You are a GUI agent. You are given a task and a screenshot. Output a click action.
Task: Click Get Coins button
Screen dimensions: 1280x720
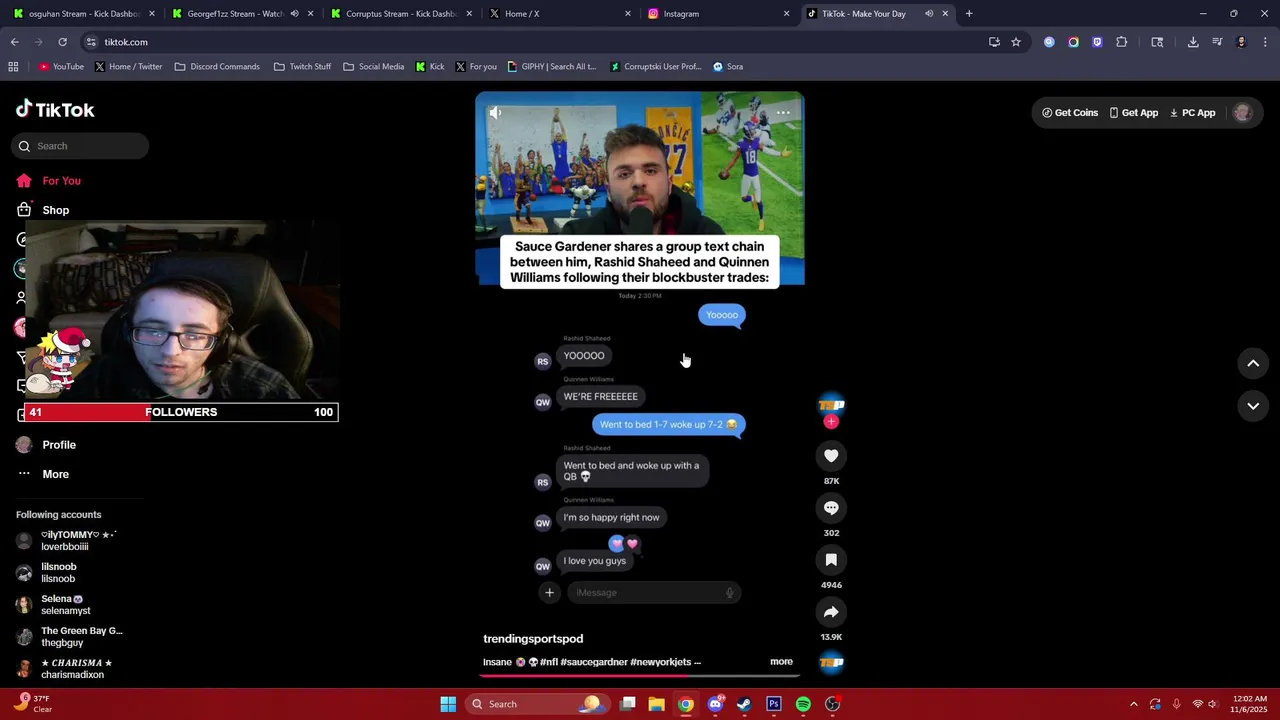[x=1070, y=113]
